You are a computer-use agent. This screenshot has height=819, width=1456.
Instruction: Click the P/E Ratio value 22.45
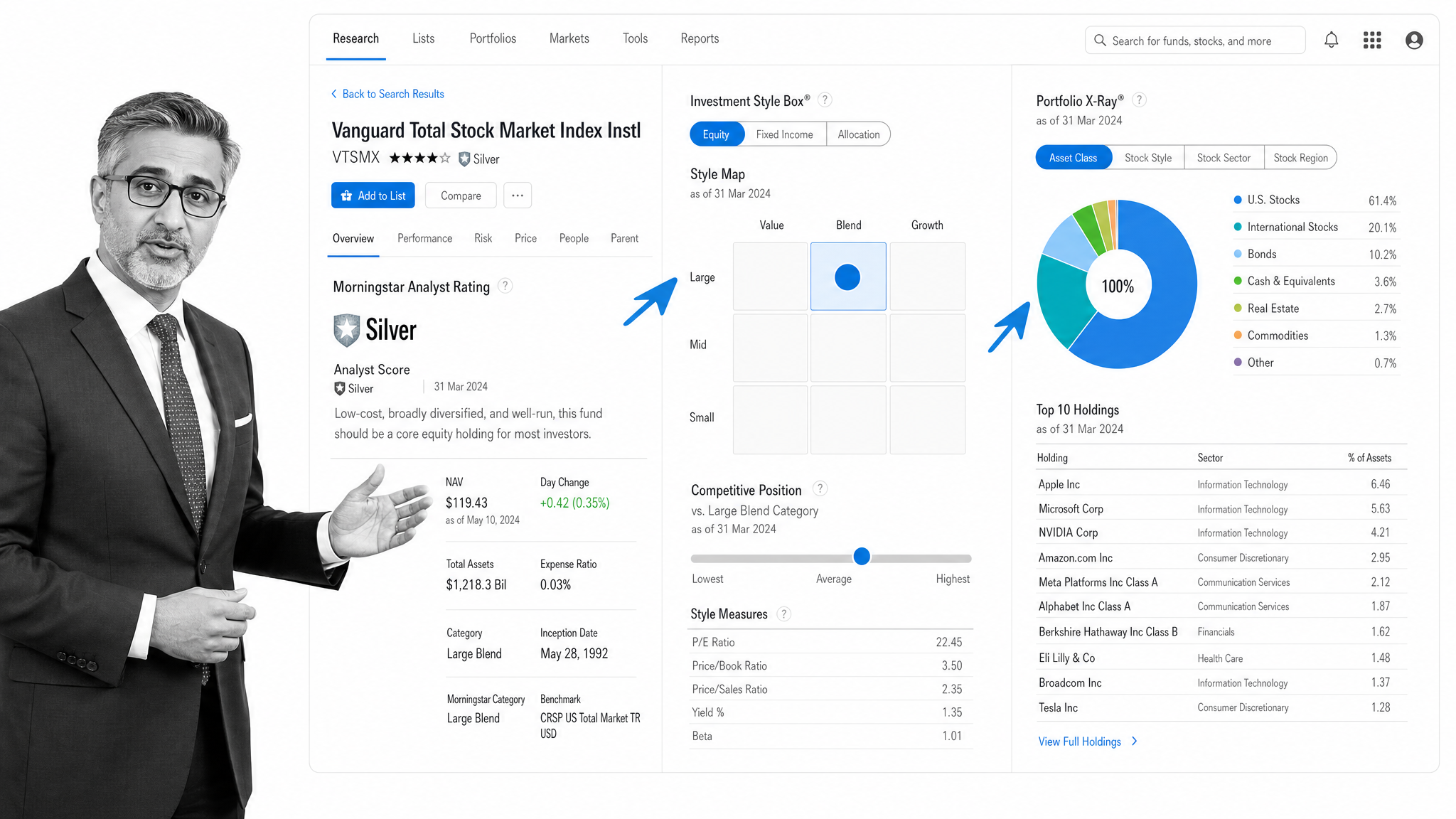[949, 642]
